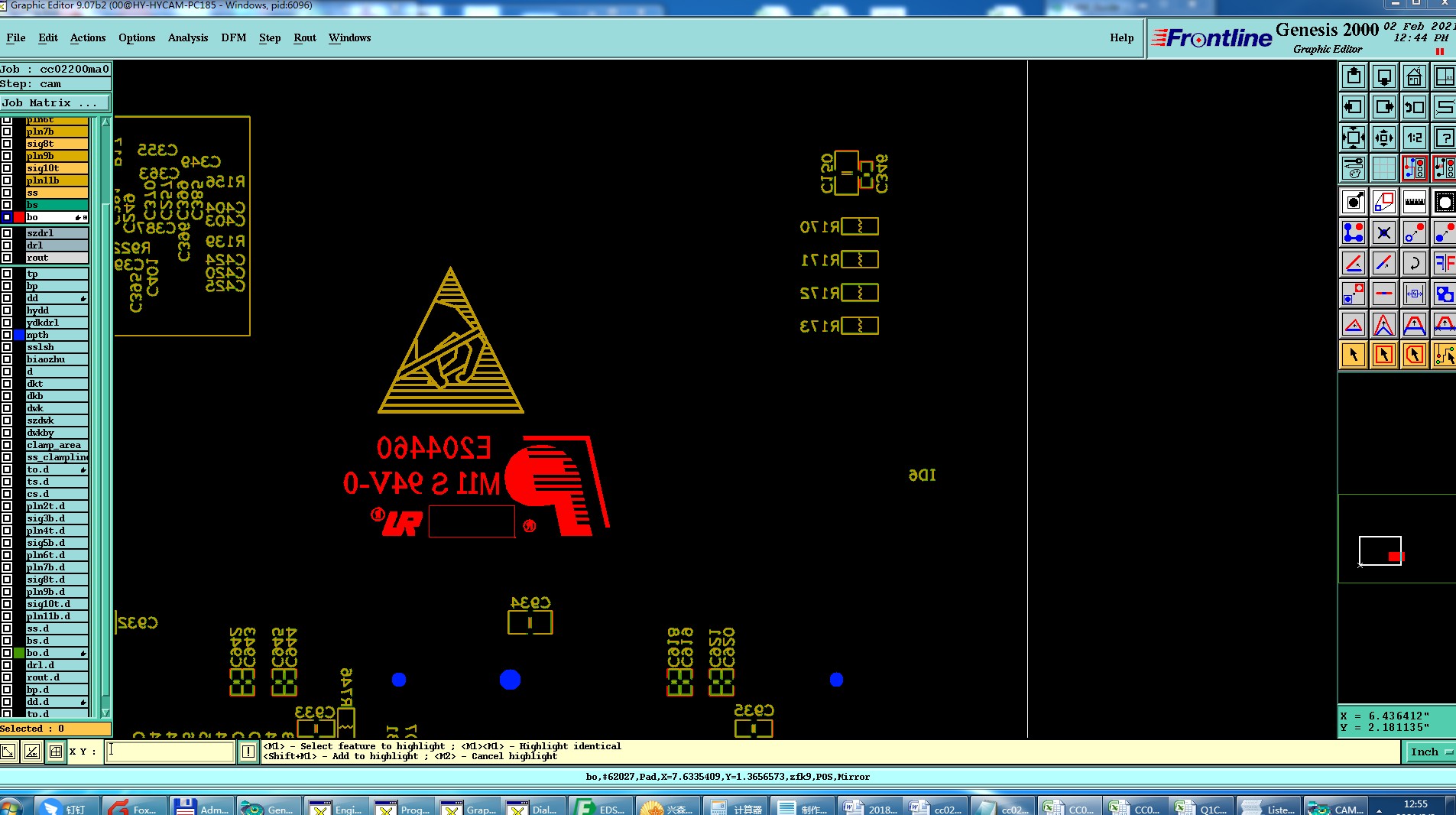Image resolution: width=1456 pixels, height=815 pixels.
Task: Open the Rout menu
Action: 305,37
